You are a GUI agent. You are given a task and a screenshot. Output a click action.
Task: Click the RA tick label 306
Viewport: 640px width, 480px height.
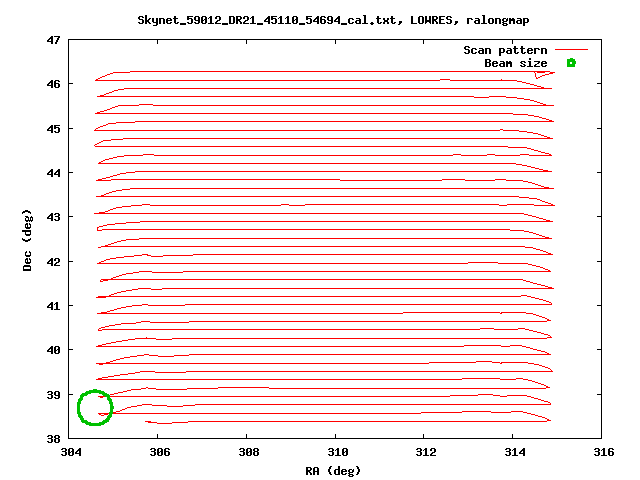pyautogui.click(x=160, y=452)
